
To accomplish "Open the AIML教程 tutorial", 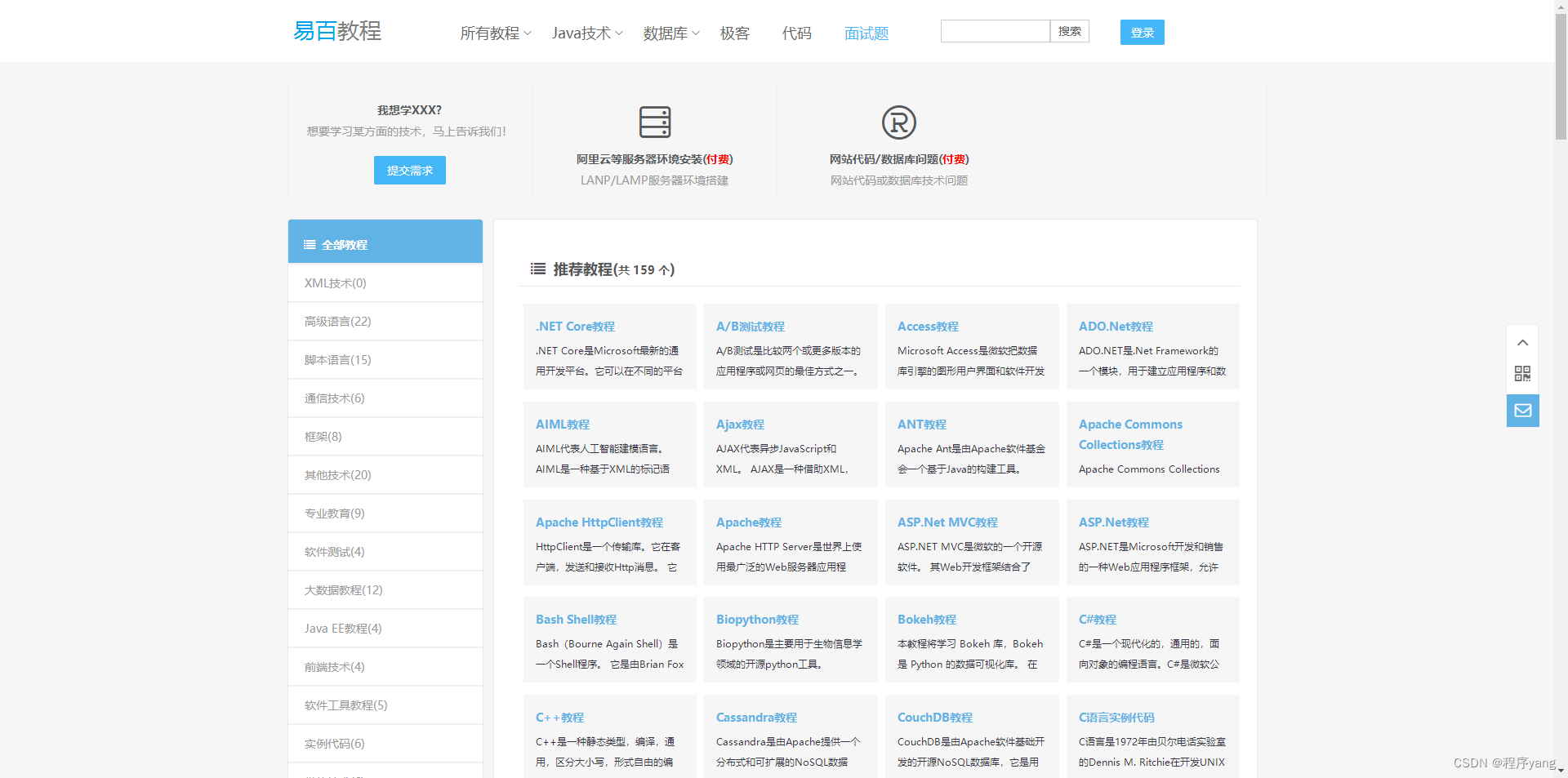I will tap(563, 425).
